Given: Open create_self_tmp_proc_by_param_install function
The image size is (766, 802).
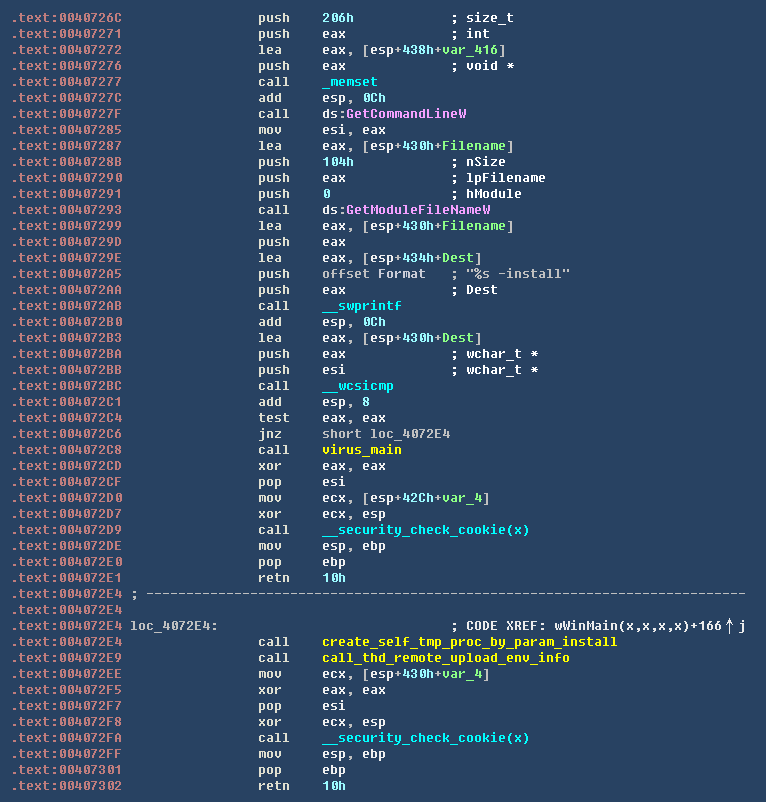Looking at the screenshot, I should (469, 642).
